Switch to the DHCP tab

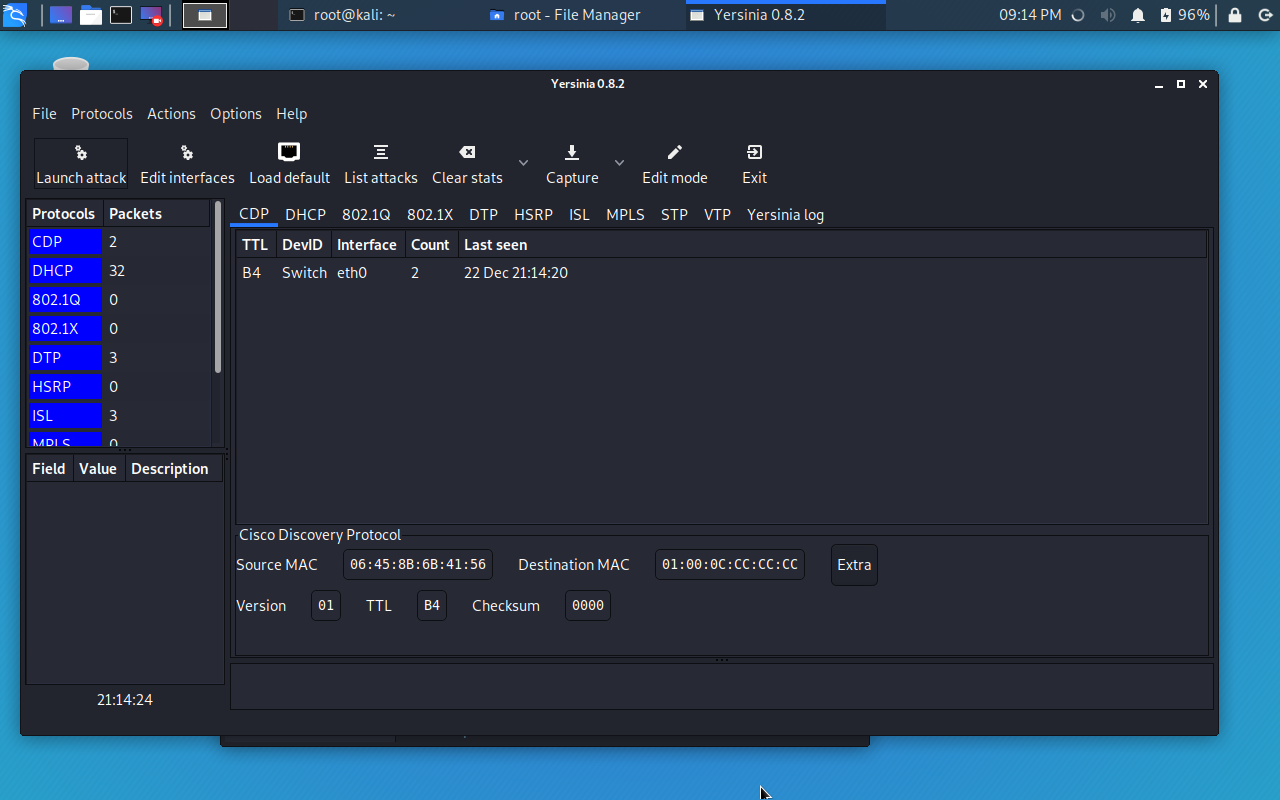[305, 215]
